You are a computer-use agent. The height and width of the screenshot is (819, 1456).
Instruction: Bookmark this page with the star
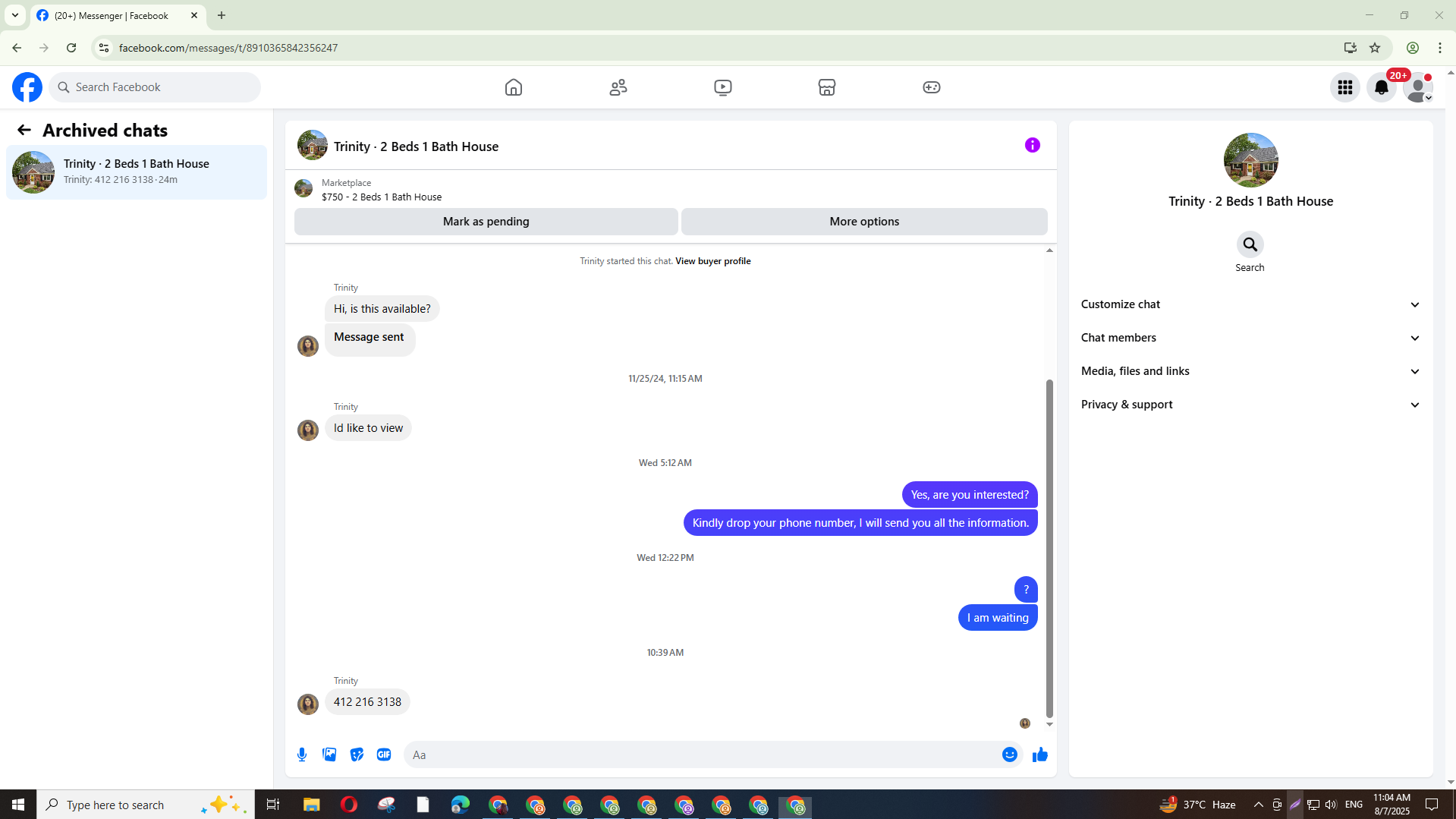coord(1375,48)
